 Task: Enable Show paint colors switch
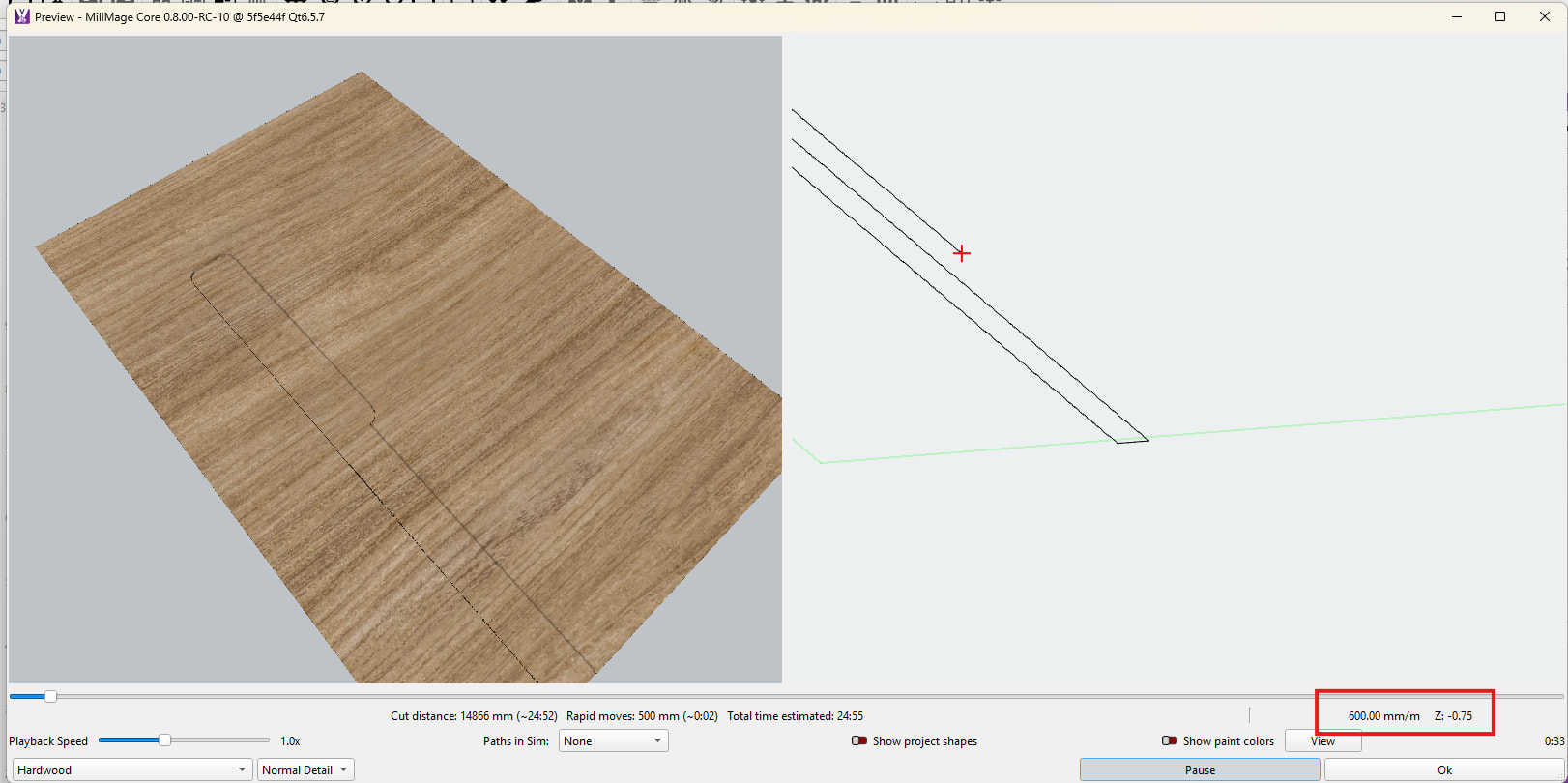[1169, 741]
